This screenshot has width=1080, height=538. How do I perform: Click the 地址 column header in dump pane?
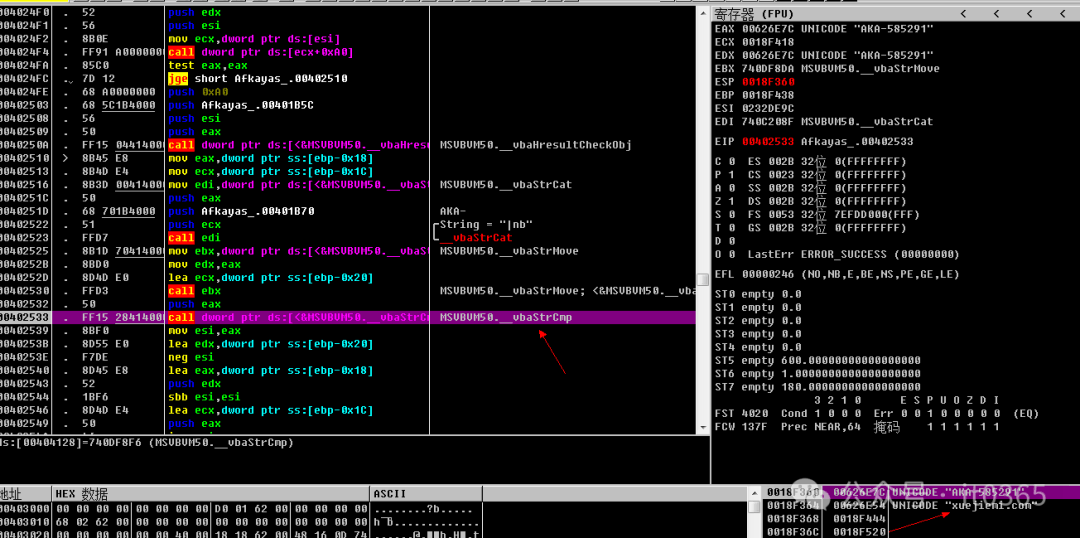pyautogui.click(x=12, y=494)
